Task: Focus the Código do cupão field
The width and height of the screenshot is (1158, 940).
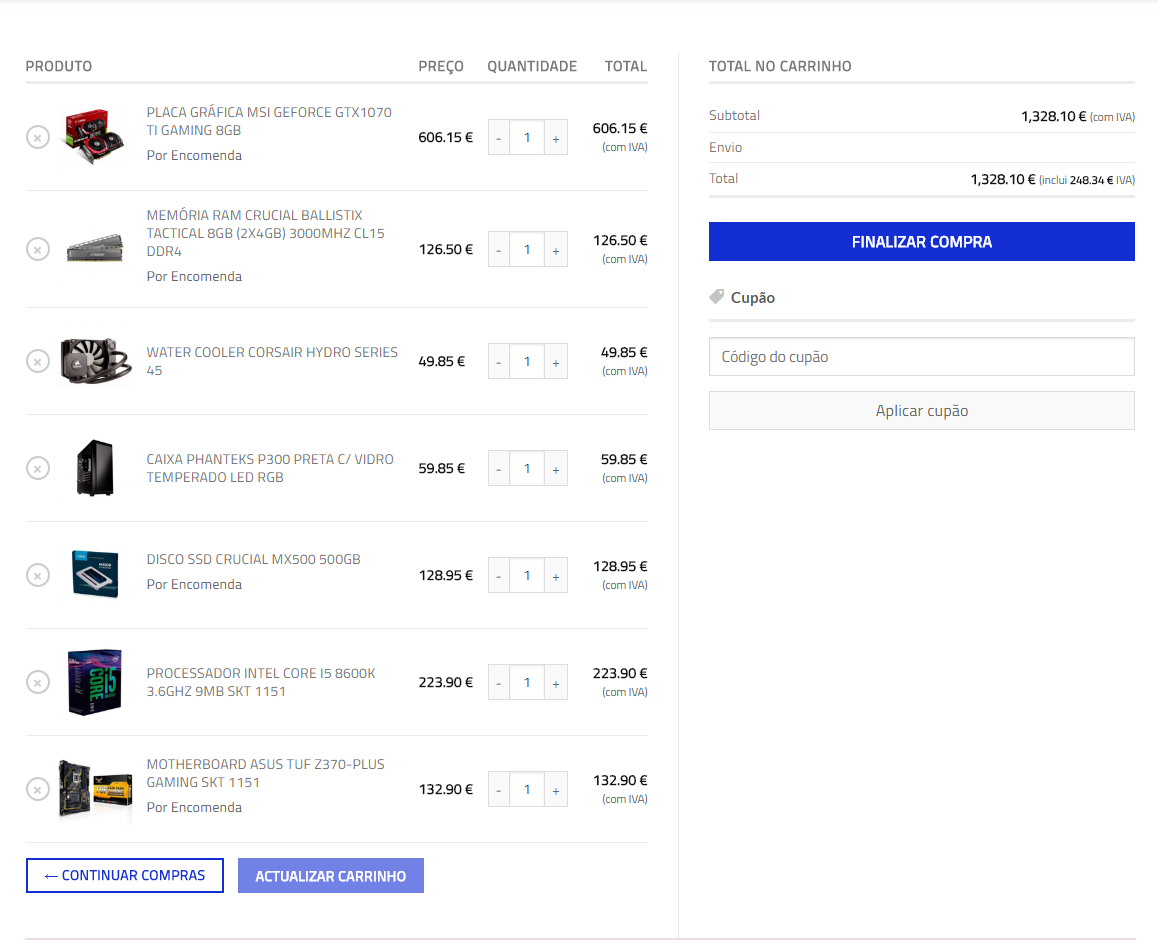Action: tap(921, 357)
